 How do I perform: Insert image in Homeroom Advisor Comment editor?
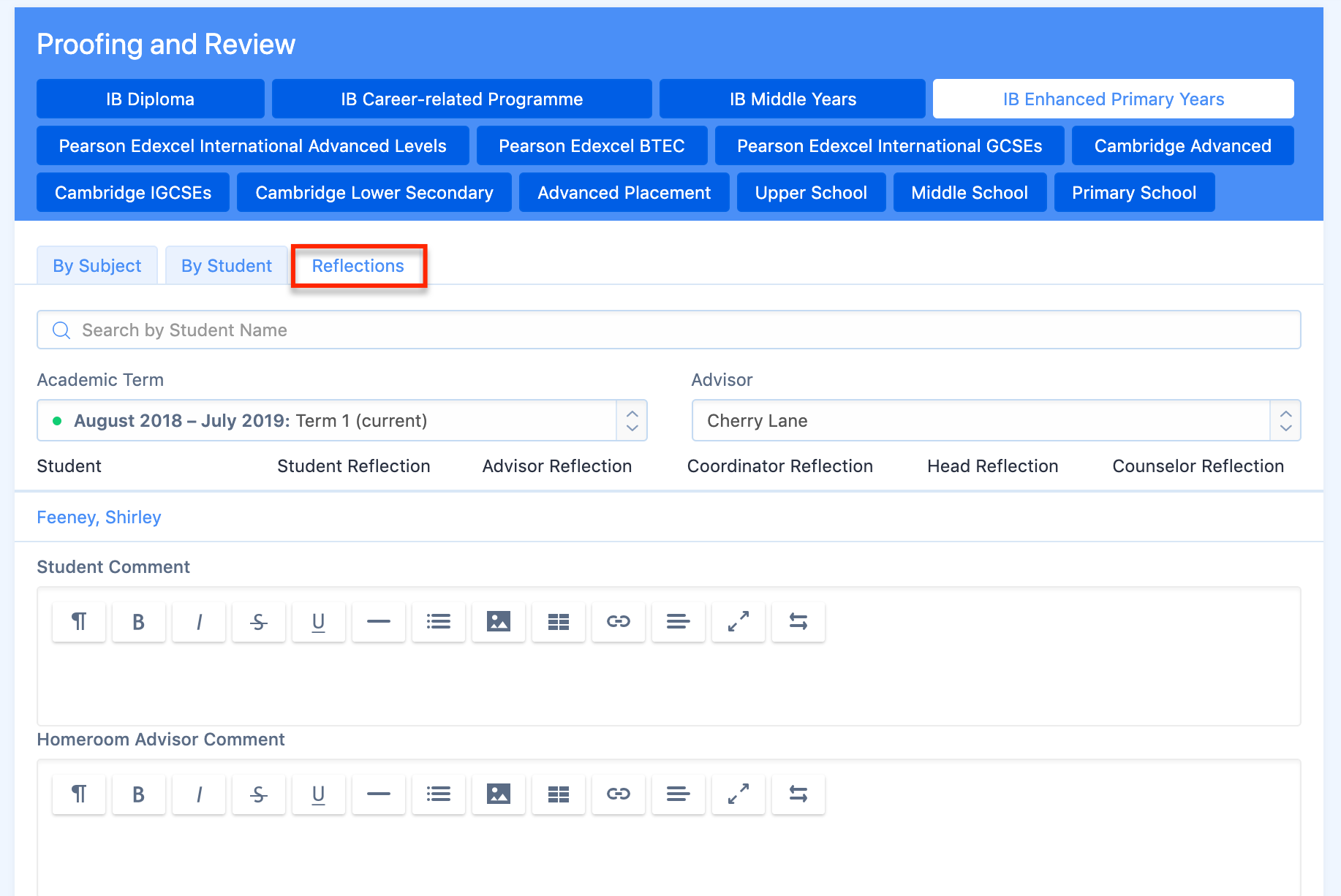[499, 794]
